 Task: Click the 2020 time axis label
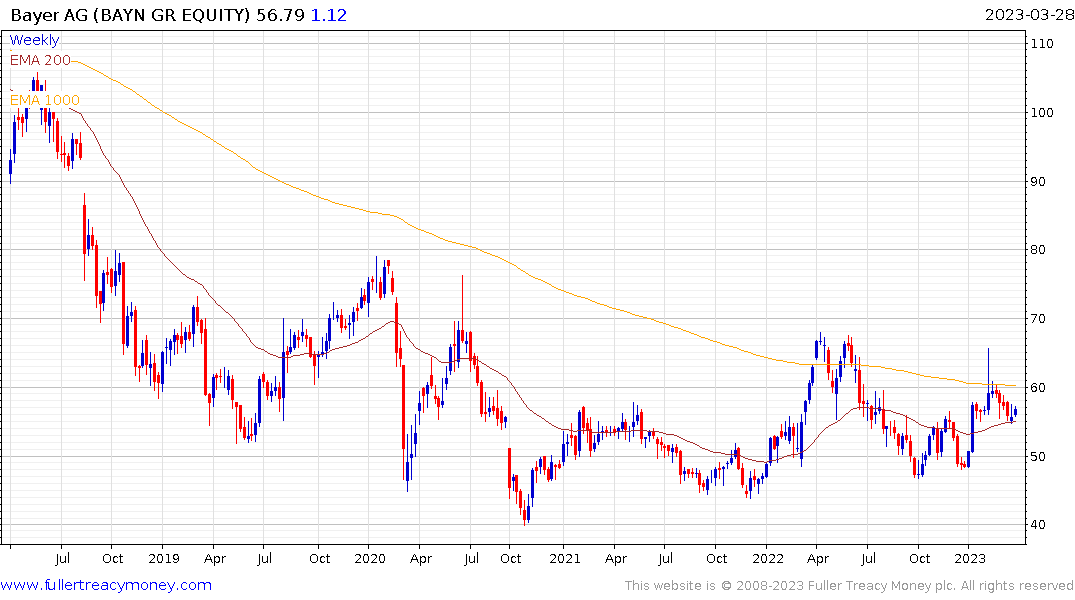tap(370, 558)
